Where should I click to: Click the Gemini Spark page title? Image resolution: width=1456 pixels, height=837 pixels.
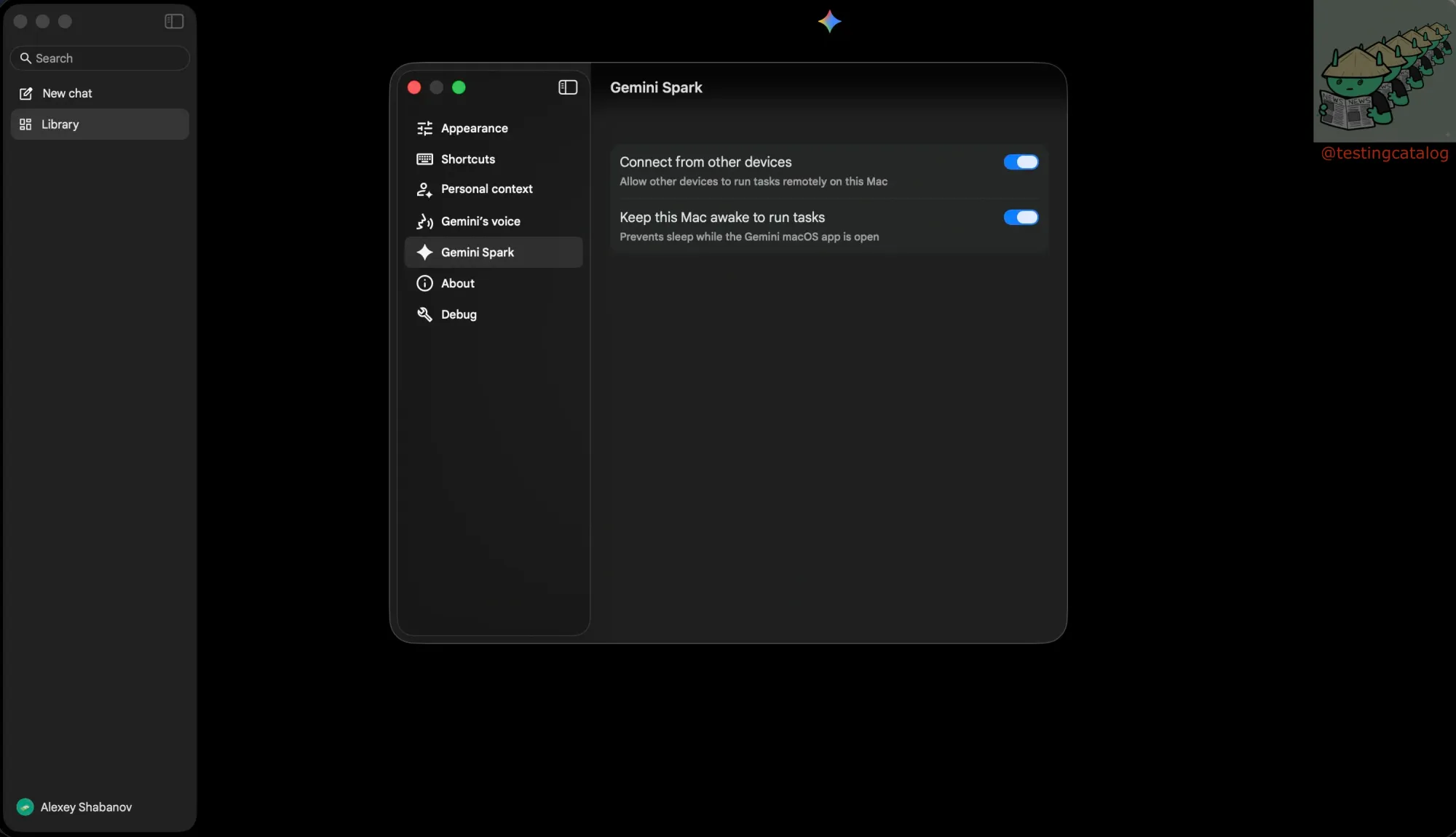click(656, 87)
